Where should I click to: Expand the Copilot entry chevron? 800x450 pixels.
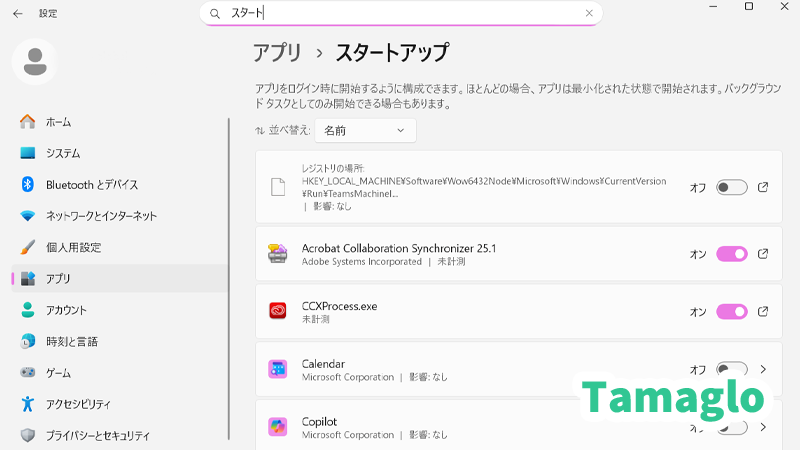763,427
